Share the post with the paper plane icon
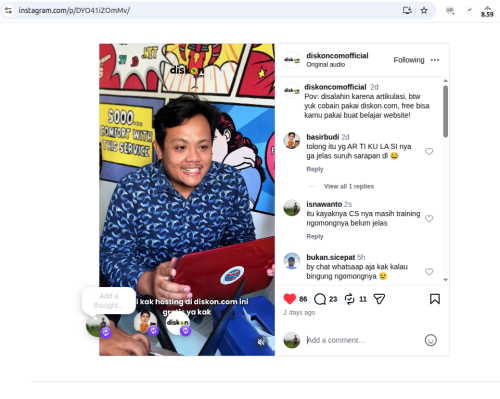Image resolution: width=500 pixels, height=399 pixels. point(379,299)
